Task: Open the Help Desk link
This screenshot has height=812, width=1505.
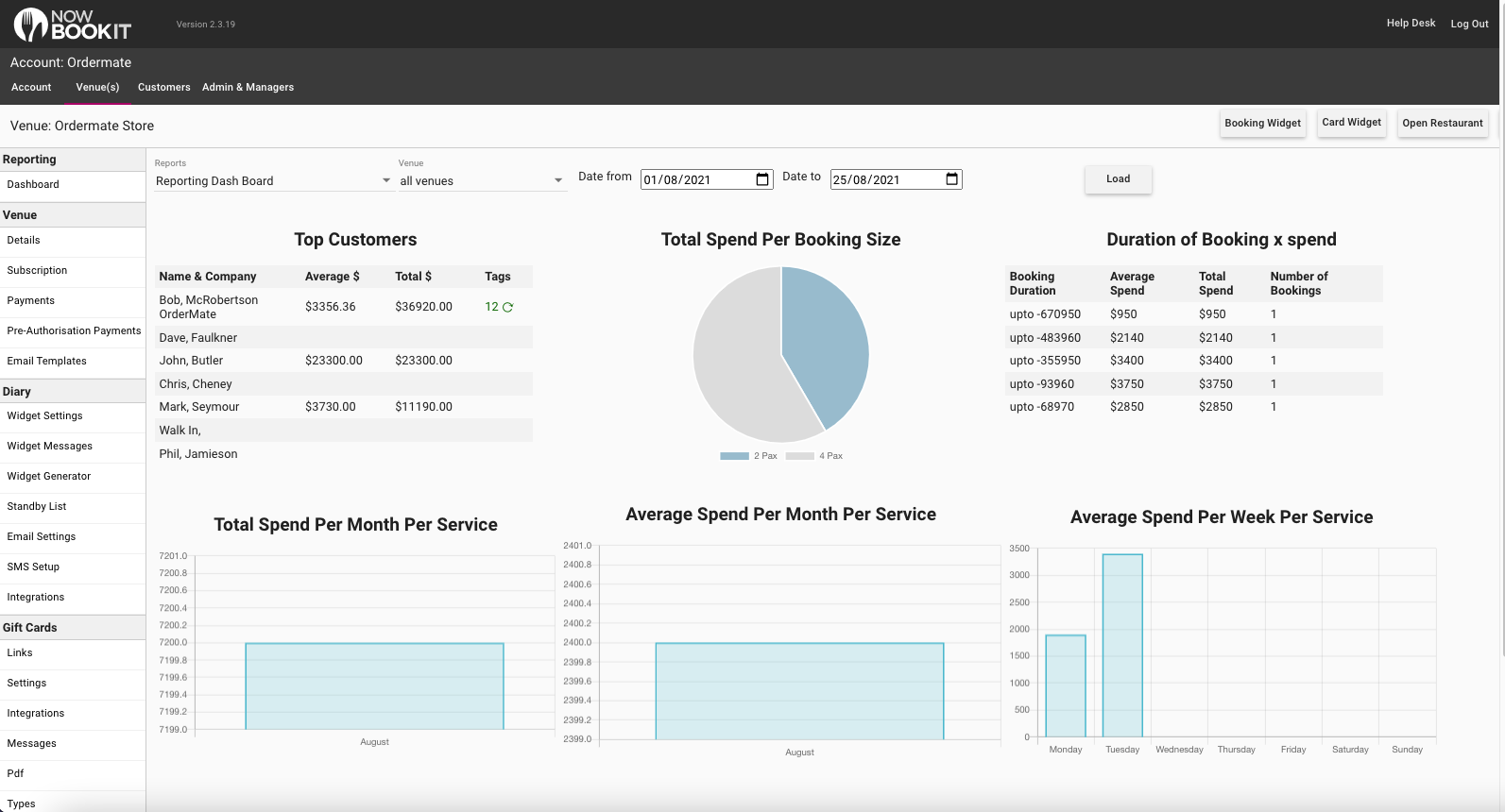Action: tap(1411, 23)
